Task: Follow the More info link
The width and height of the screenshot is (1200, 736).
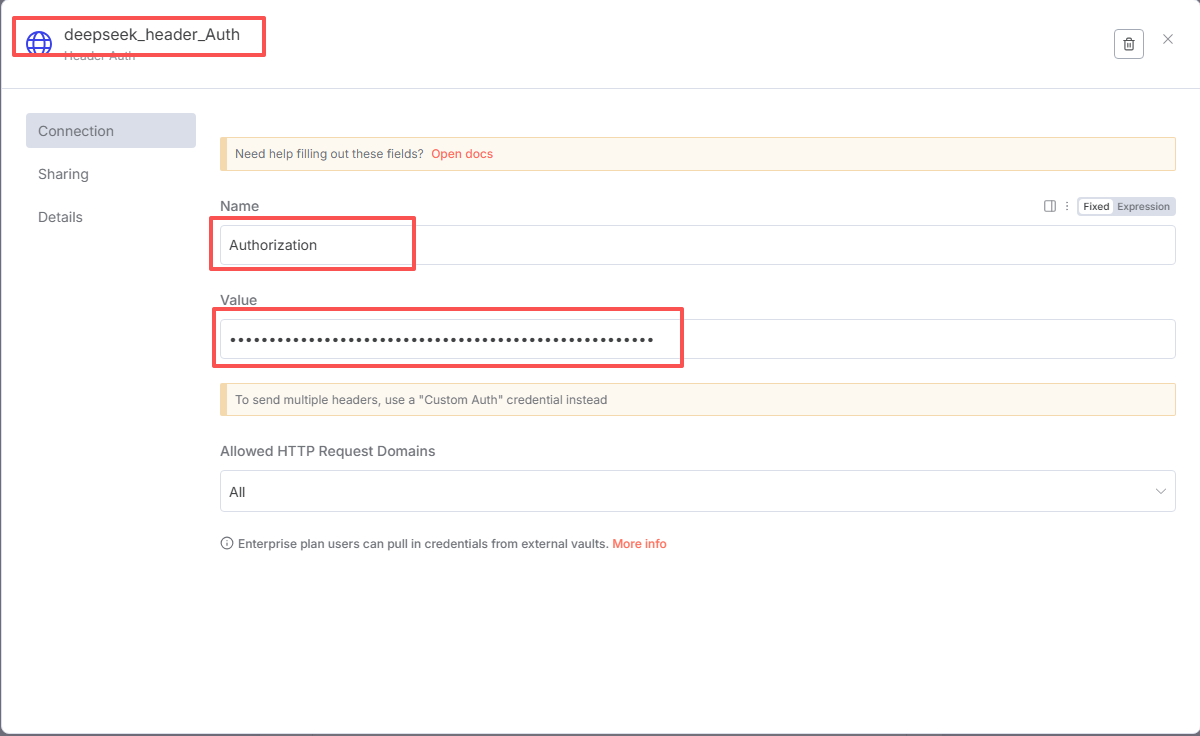Action: 639,544
